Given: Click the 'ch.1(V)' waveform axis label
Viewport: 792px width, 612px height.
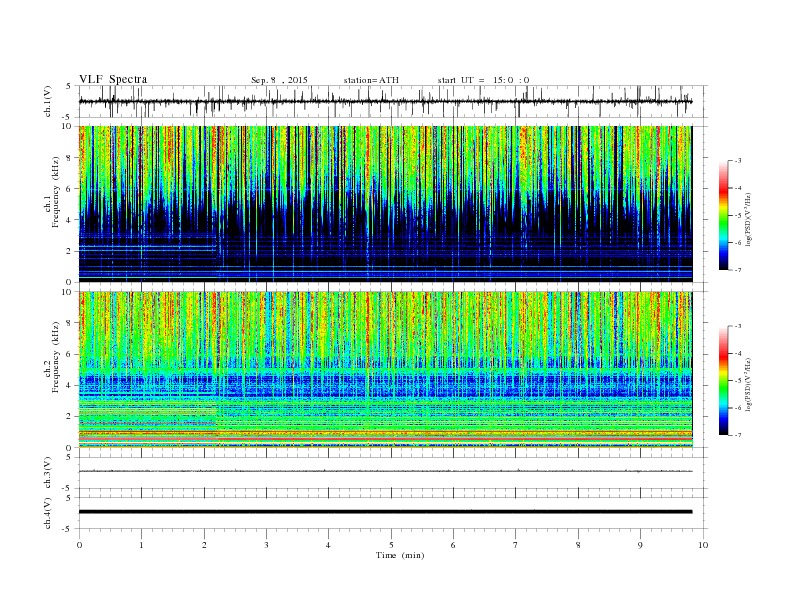Looking at the screenshot, I should click(x=47, y=101).
